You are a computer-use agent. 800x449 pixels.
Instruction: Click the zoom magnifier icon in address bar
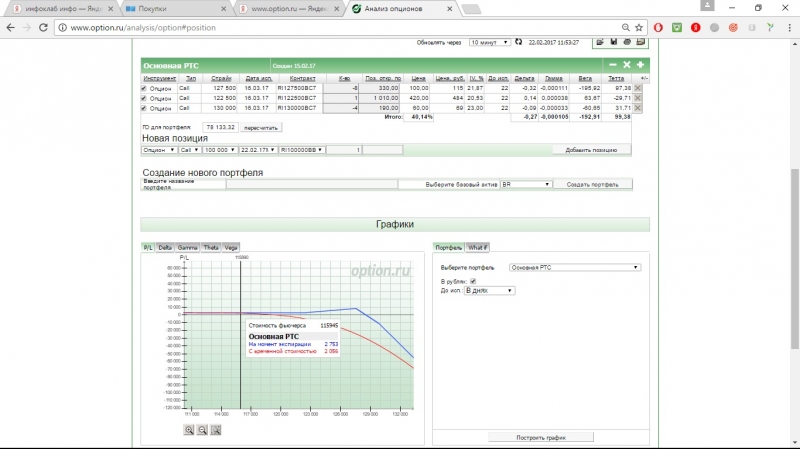[626, 28]
